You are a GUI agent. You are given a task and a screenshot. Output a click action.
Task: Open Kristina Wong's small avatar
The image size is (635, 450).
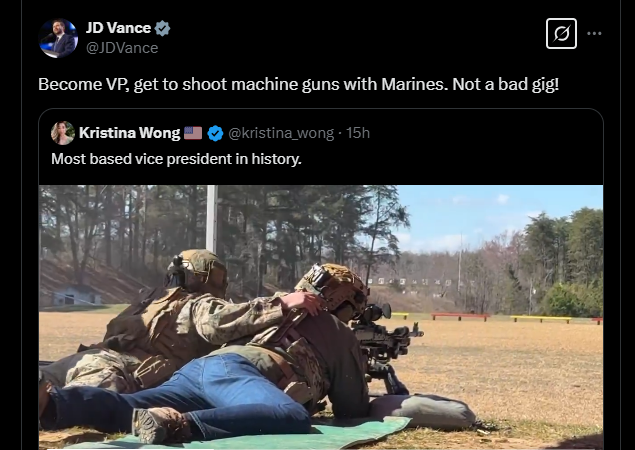(63, 133)
